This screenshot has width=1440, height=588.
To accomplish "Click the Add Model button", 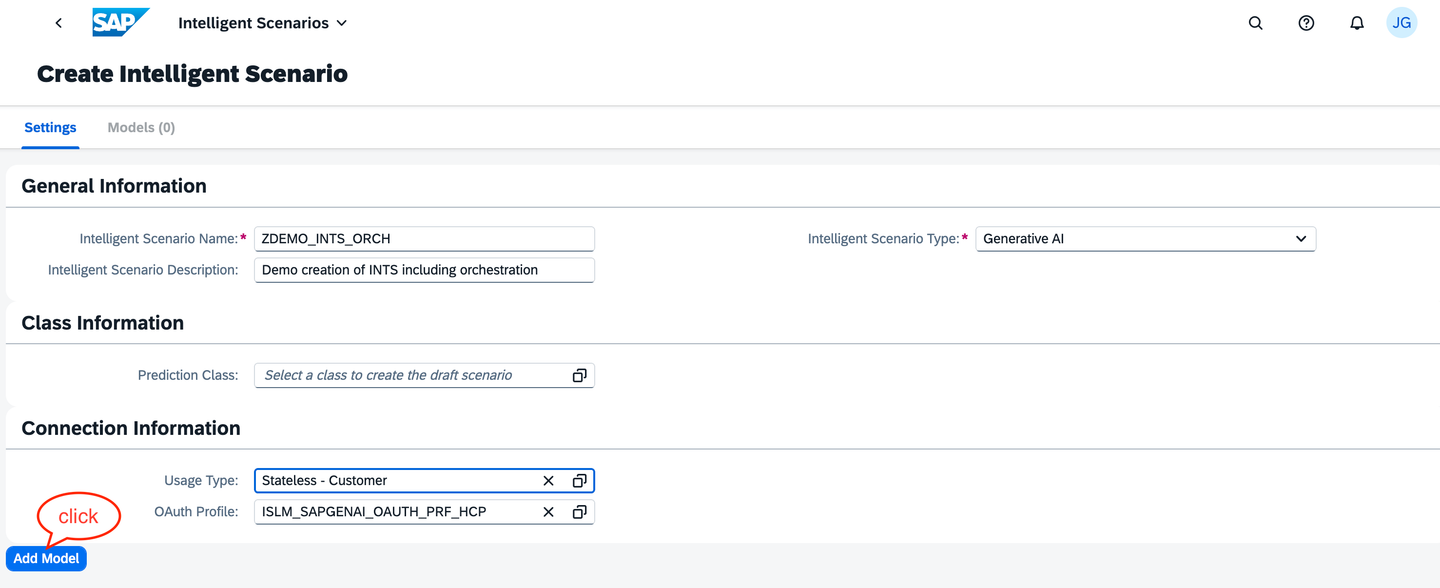I will coord(46,559).
